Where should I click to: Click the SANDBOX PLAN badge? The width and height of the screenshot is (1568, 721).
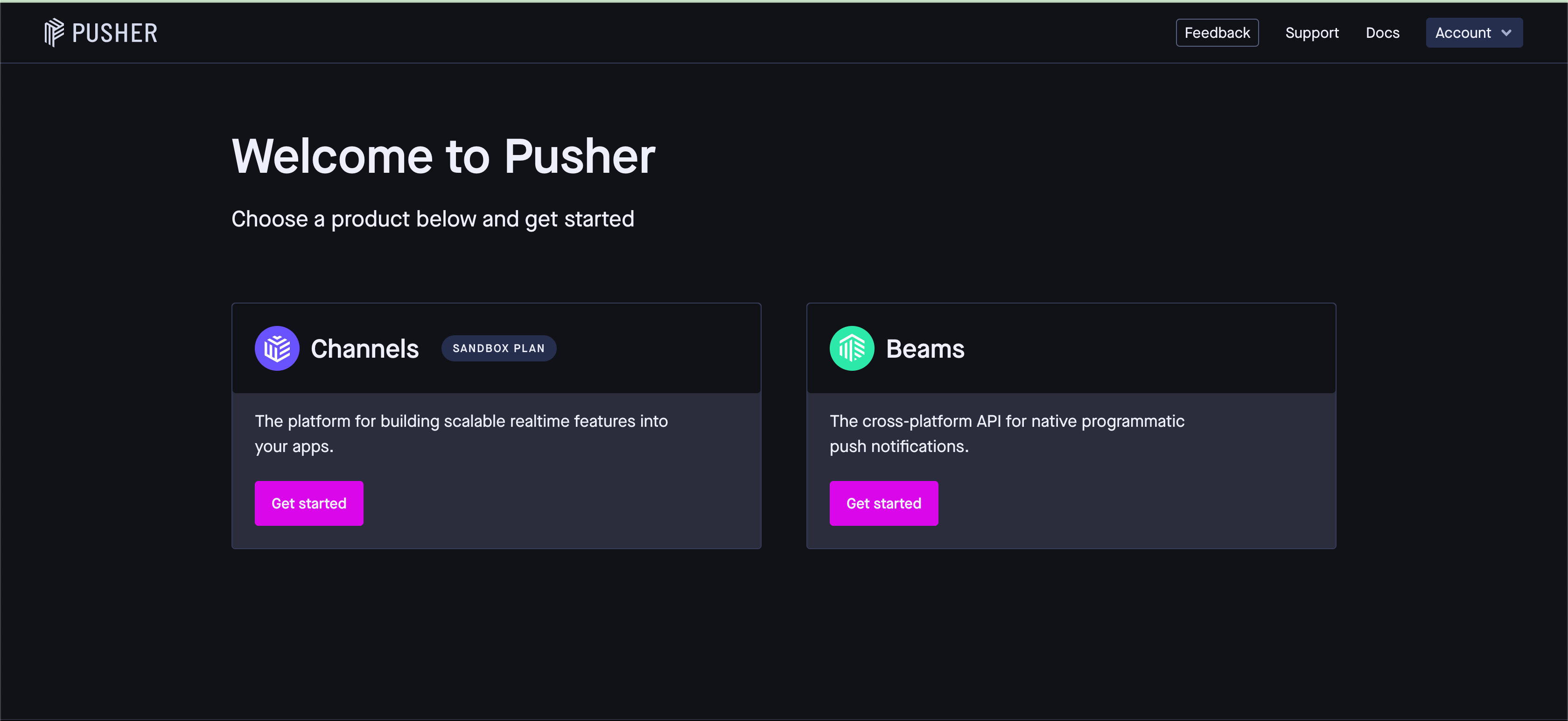(498, 348)
